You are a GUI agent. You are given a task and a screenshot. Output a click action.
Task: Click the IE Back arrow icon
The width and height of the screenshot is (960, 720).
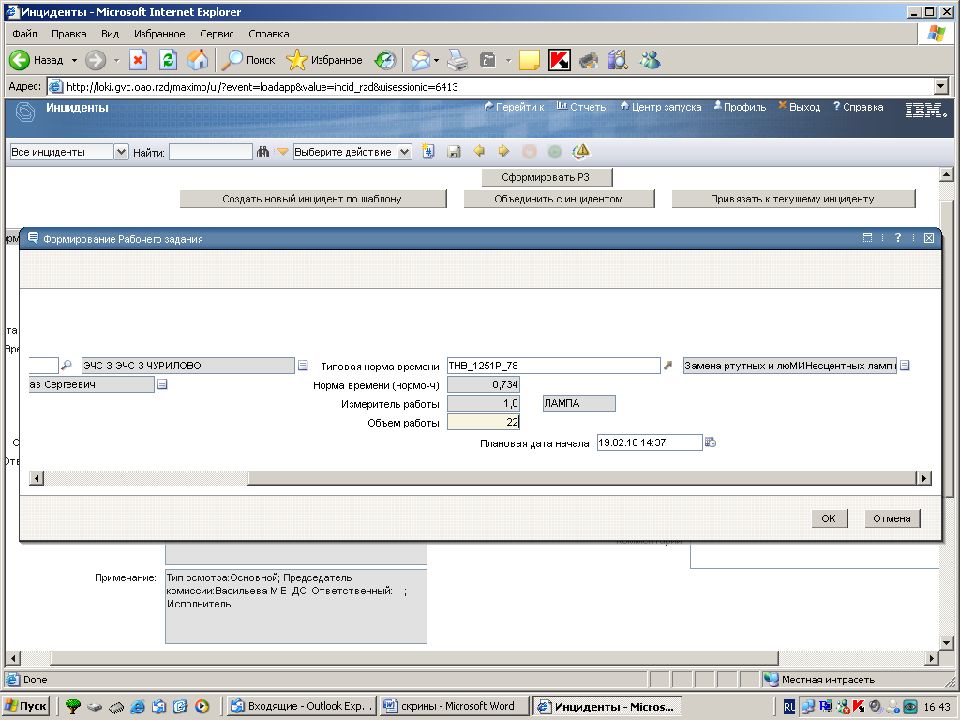click(19, 60)
